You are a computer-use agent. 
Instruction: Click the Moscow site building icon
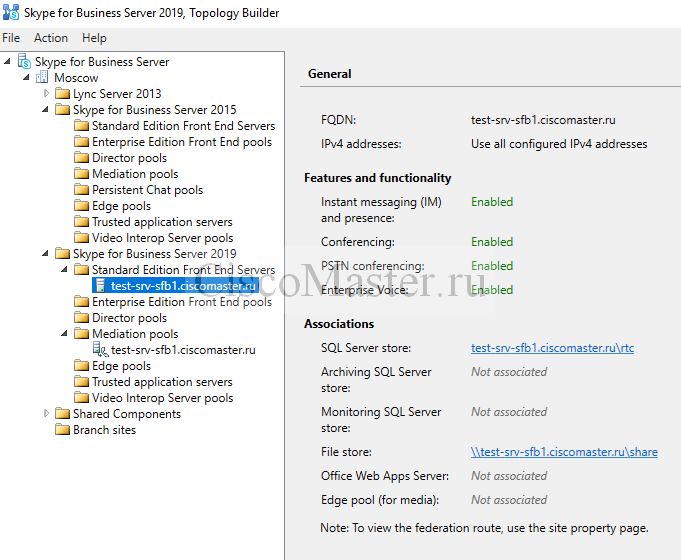click(42, 77)
